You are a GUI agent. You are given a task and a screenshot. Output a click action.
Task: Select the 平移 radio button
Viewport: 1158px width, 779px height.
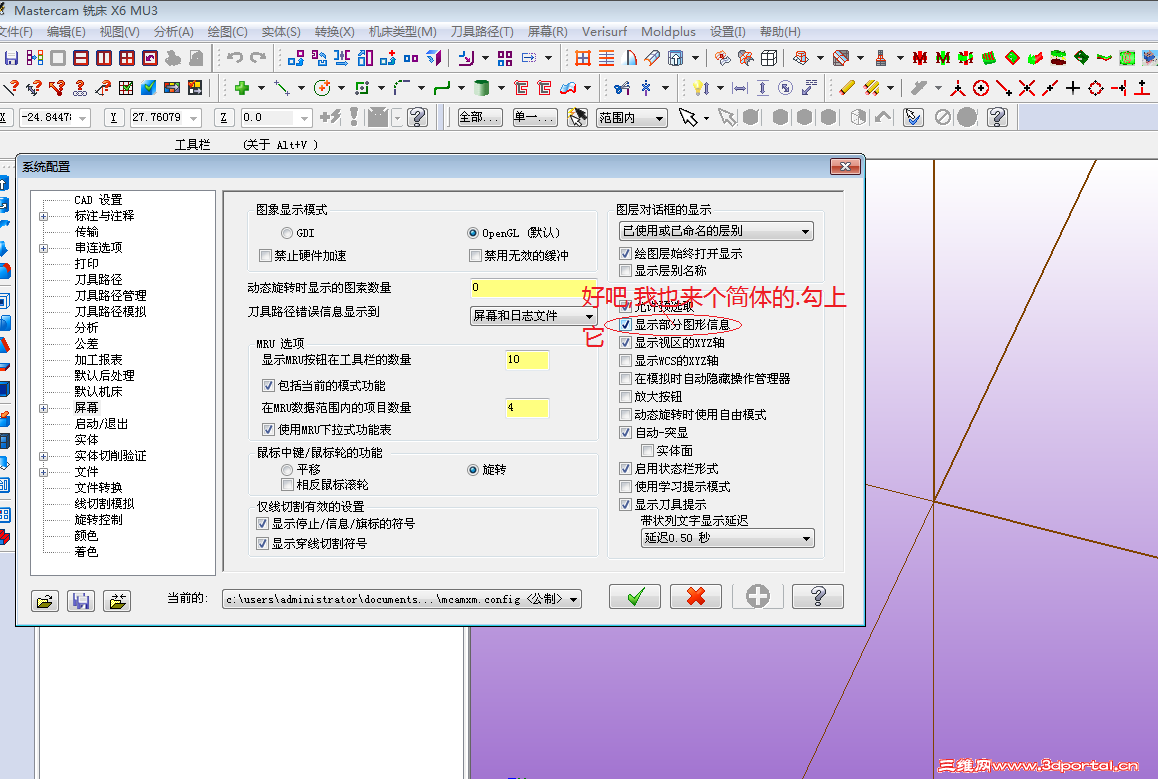click(x=287, y=470)
